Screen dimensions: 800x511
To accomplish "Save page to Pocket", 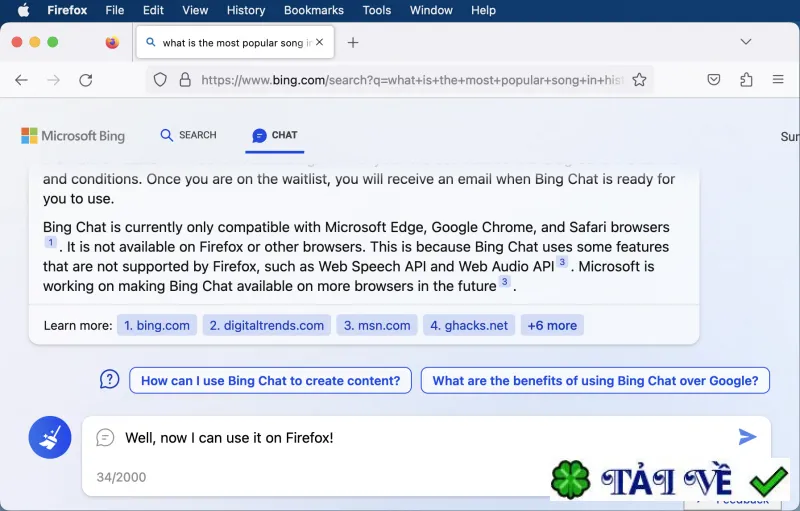I will pyautogui.click(x=714, y=80).
